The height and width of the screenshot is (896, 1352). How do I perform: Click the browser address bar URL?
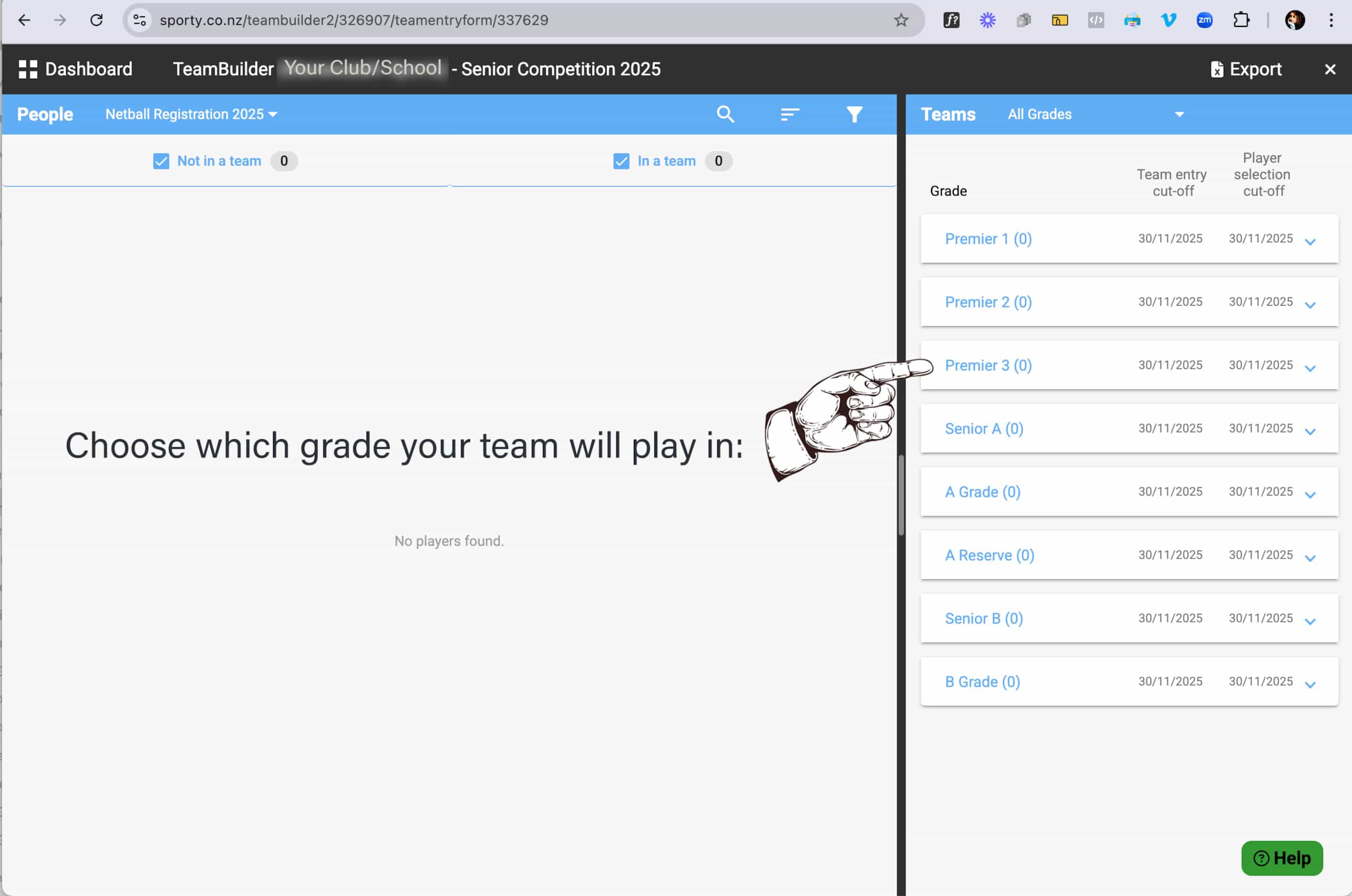point(354,21)
